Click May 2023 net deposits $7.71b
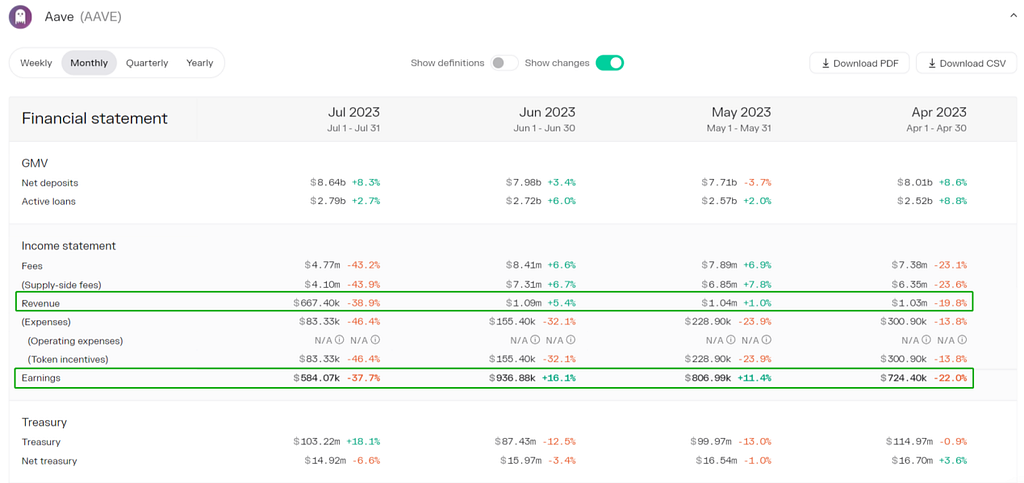This screenshot has width=1024, height=483. tap(720, 183)
